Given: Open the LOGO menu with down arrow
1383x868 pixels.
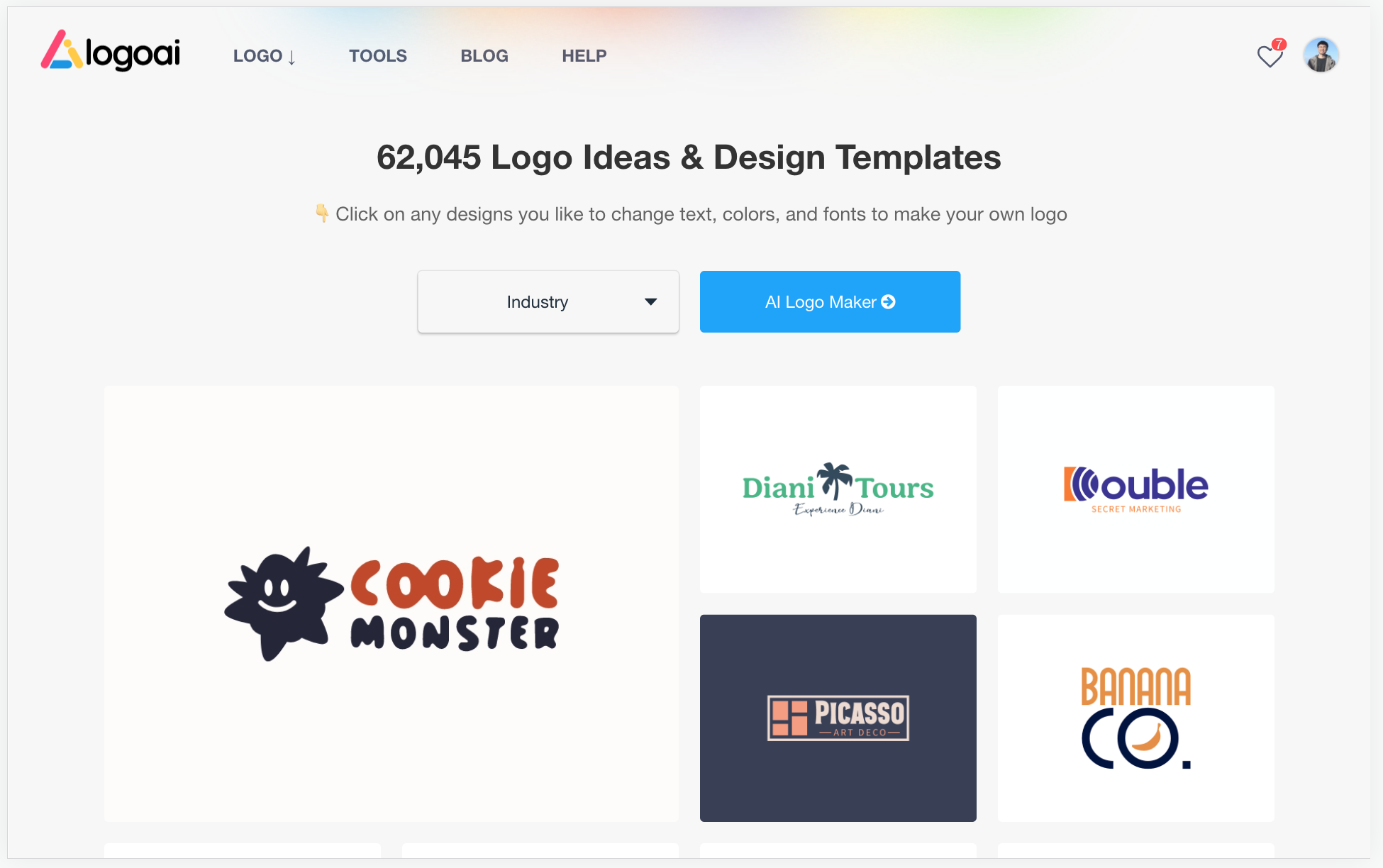Looking at the screenshot, I should click(265, 56).
